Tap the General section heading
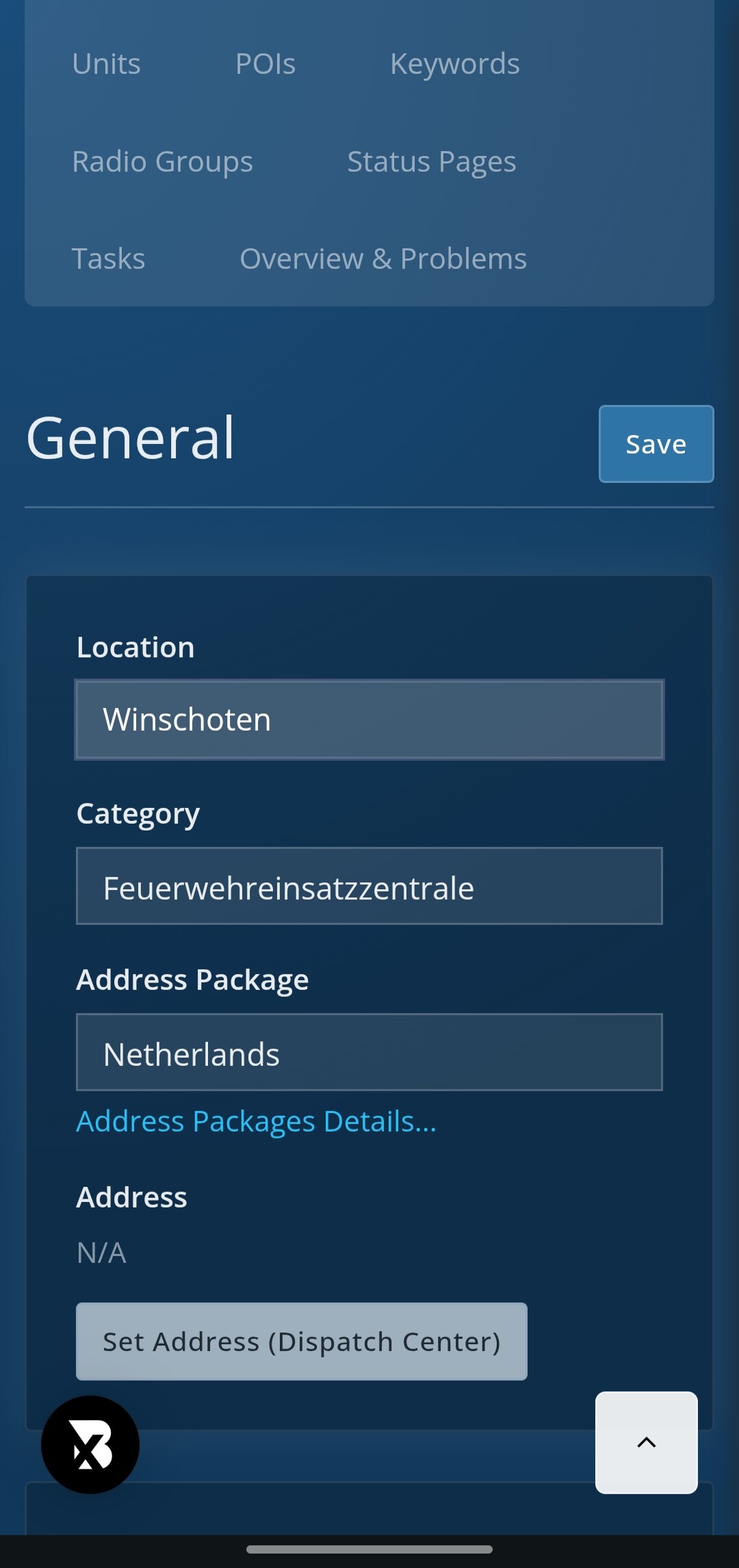Screen dimensions: 739x1568 pos(130,439)
